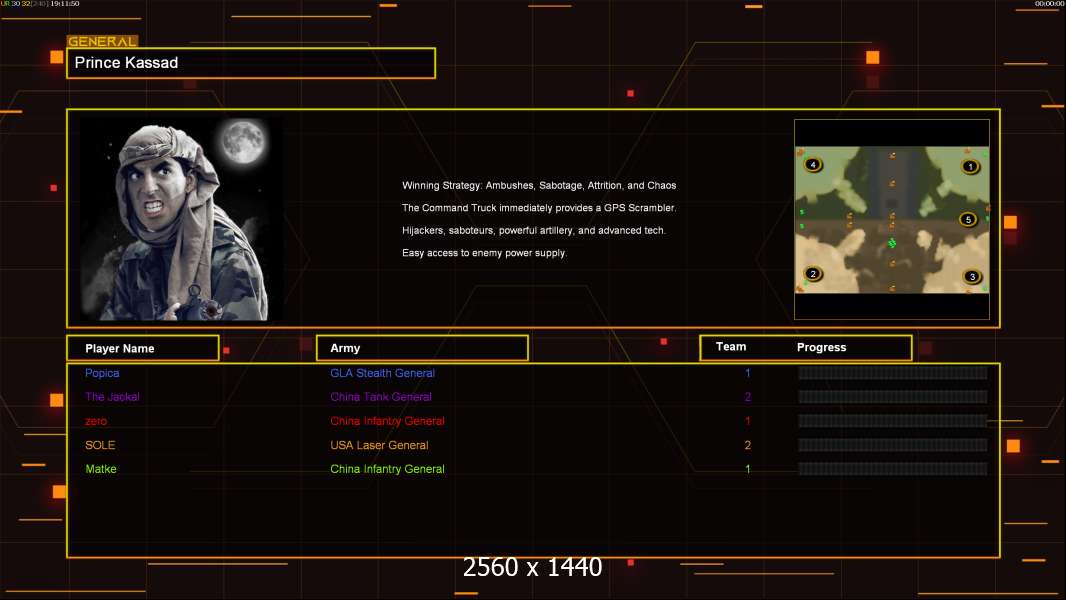Click The Jackal's loading progress bar
The width and height of the screenshot is (1066, 600).
pos(893,397)
